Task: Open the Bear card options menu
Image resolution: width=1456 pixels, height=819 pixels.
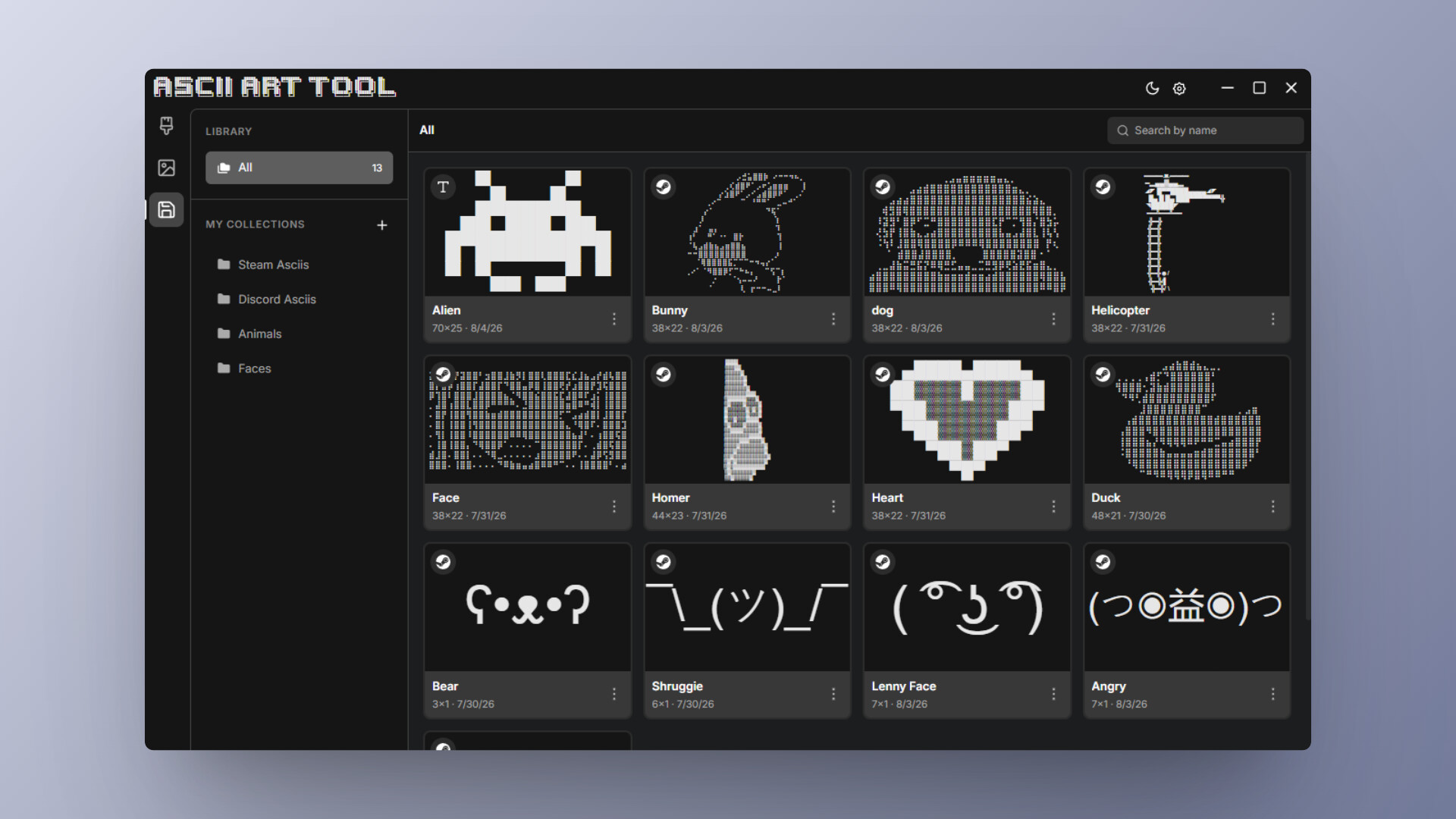Action: pyautogui.click(x=614, y=695)
